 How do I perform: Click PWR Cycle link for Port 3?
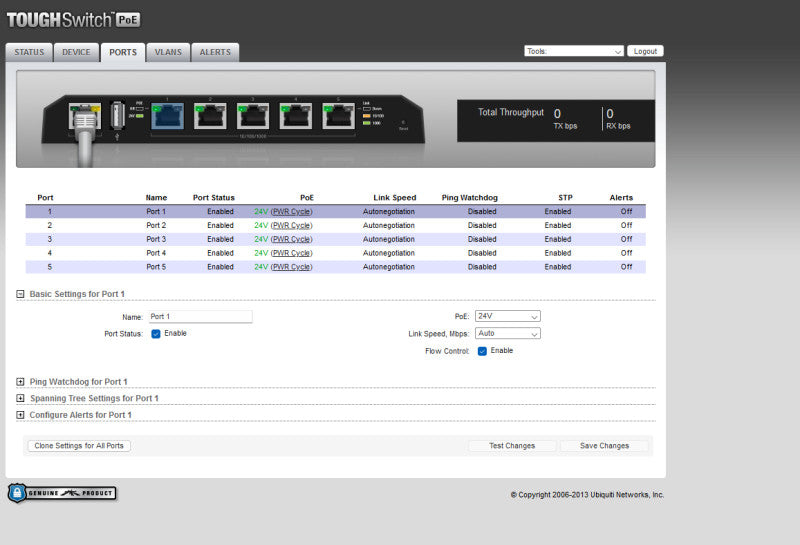point(291,239)
